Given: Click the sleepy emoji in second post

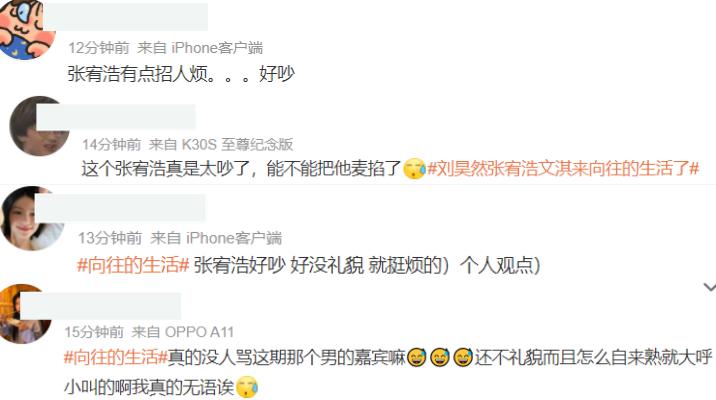Looking at the screenshot, I should [415, 169].
